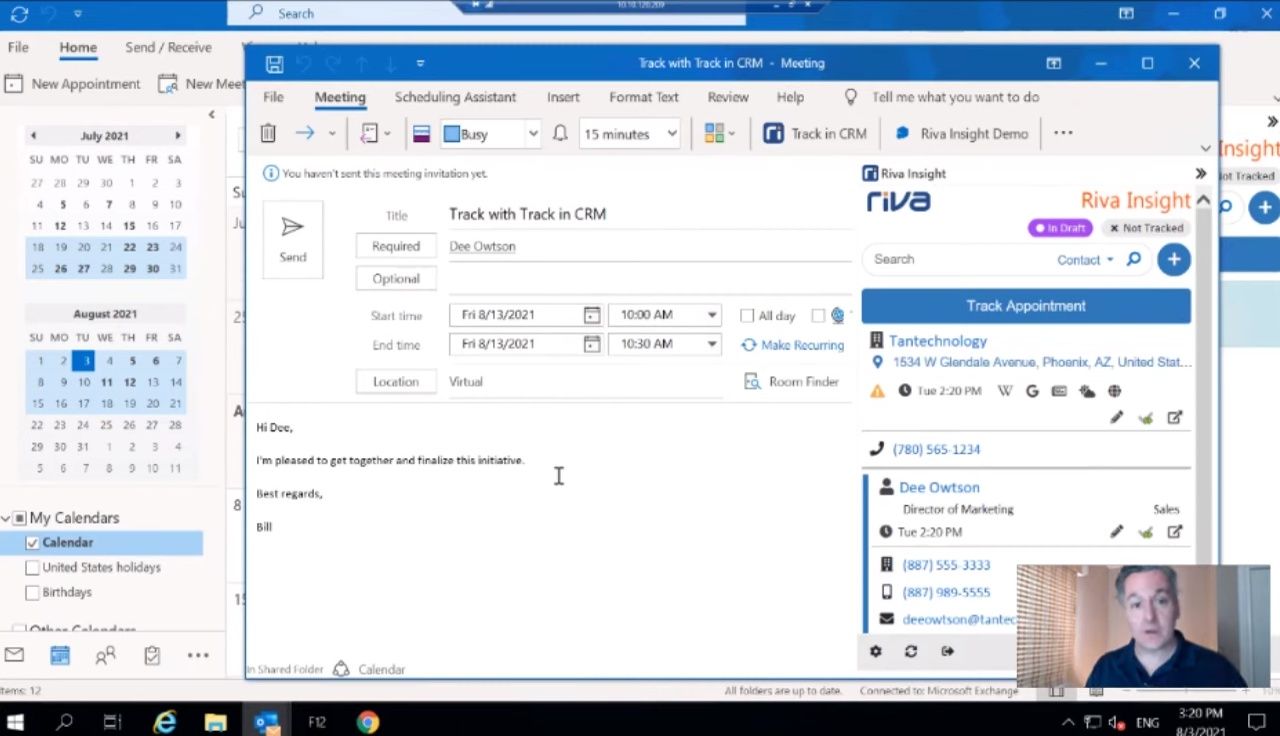This screenshot has width=1280, height=736.
Task: Delete the meeting with the trash icon
Action: pos(268,133)
